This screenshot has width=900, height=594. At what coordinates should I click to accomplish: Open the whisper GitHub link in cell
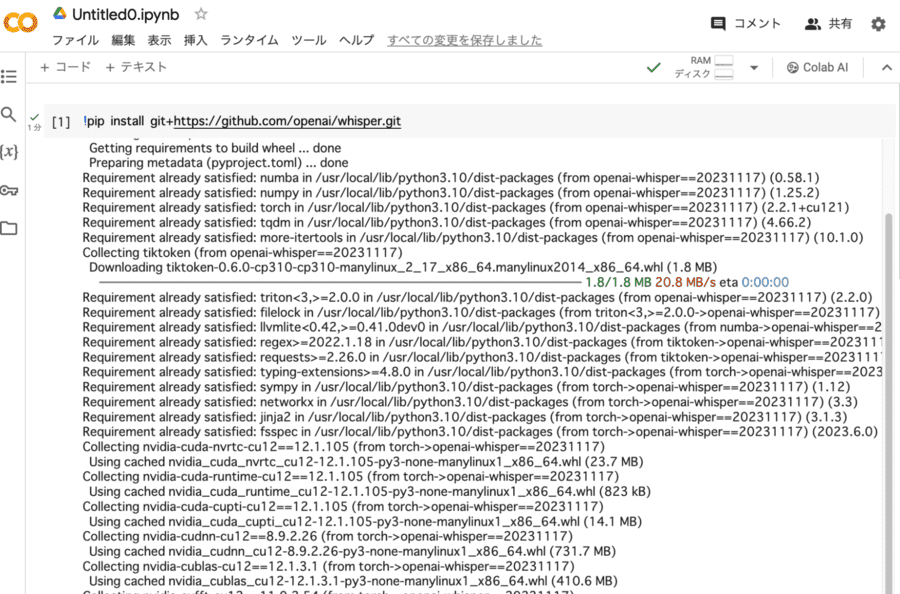click(x=287, y=121)
